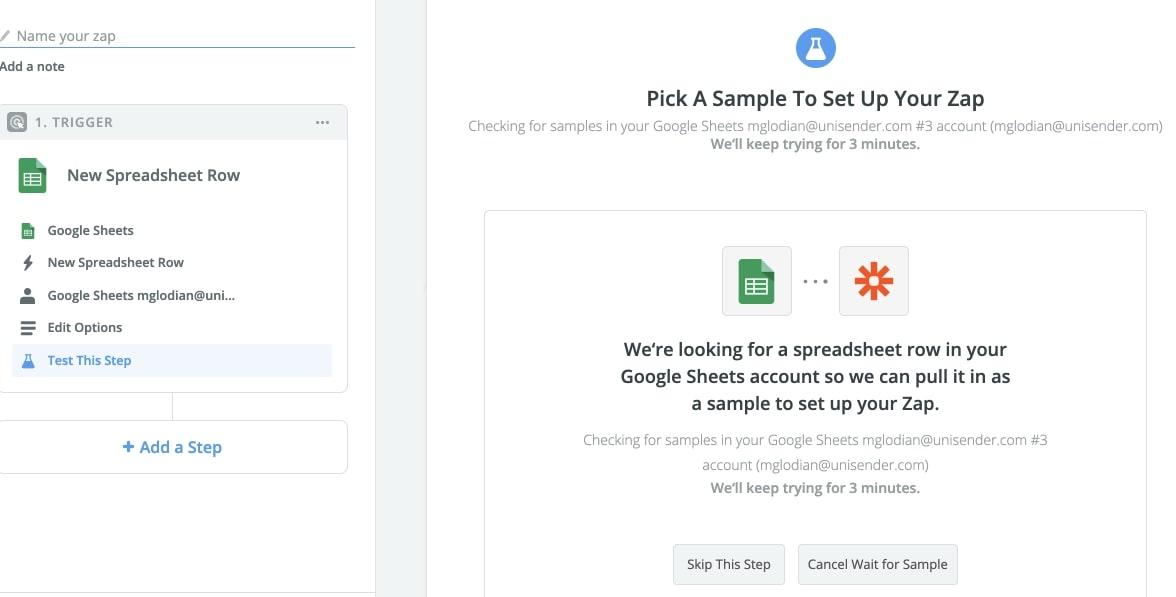Click the trigger step icon beside 1. TRIGGER
Screen dimensions: 1176x597
(16, 122)
